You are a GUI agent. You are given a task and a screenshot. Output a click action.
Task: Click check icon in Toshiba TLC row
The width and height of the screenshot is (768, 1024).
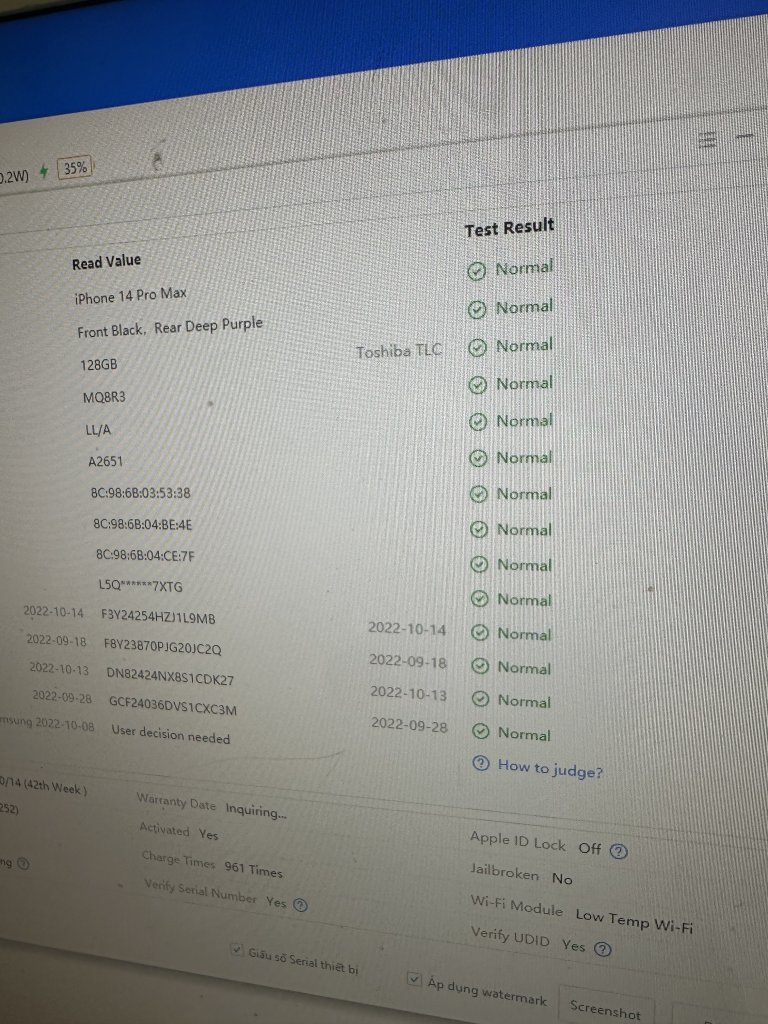pyautogui.click(x=478, y=347)
